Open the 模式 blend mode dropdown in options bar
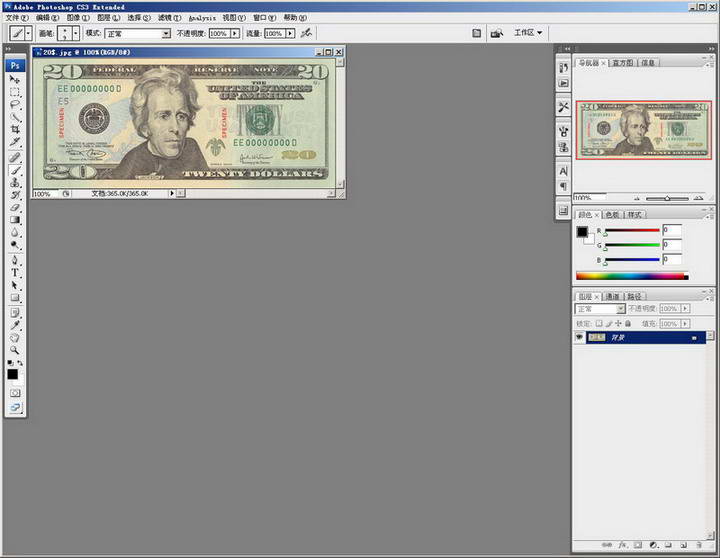Image resolution: width=720 pixels, height=558 pixels. pos(137,33)
